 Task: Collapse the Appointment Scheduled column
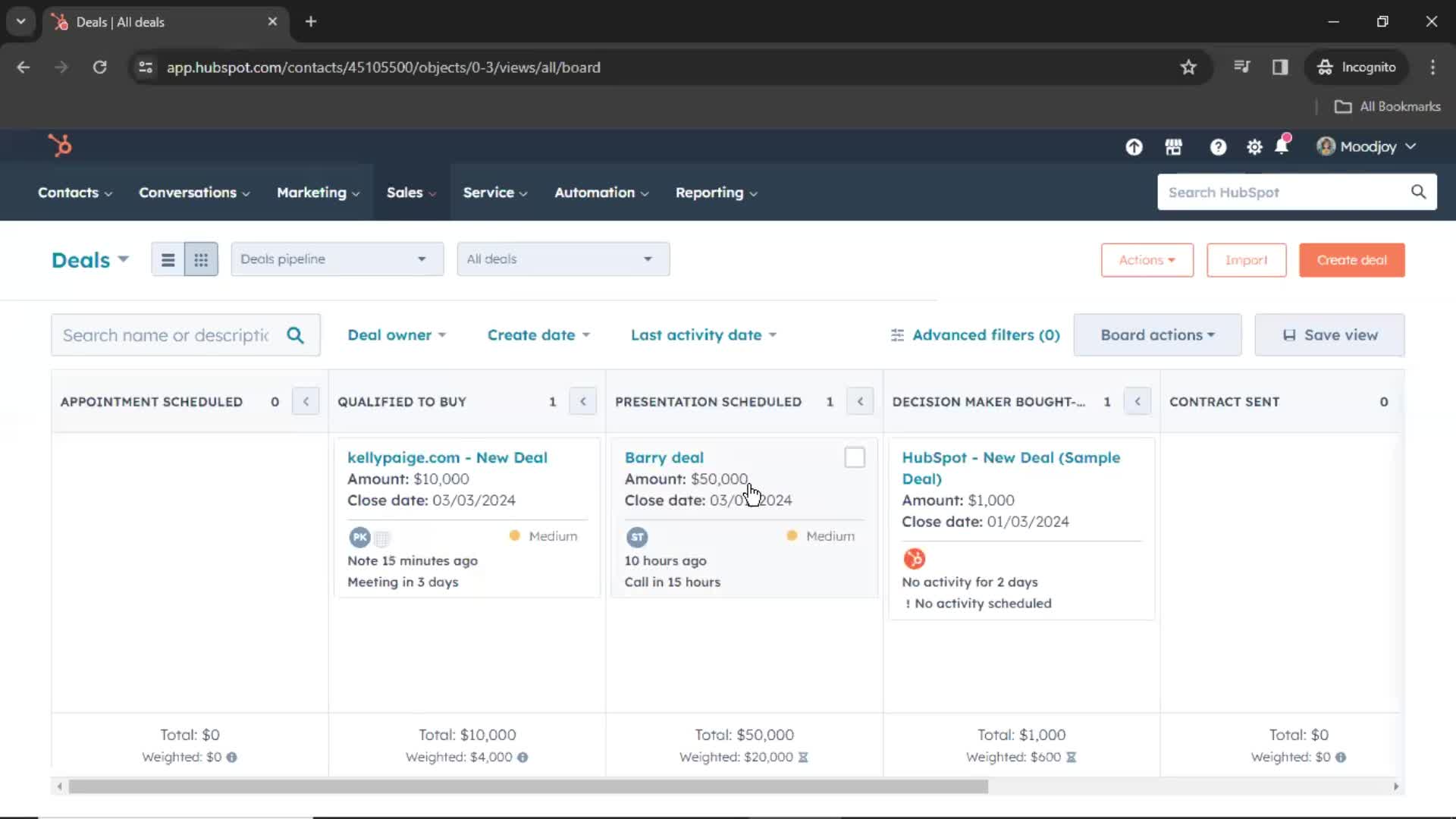[x=306, y=401]
